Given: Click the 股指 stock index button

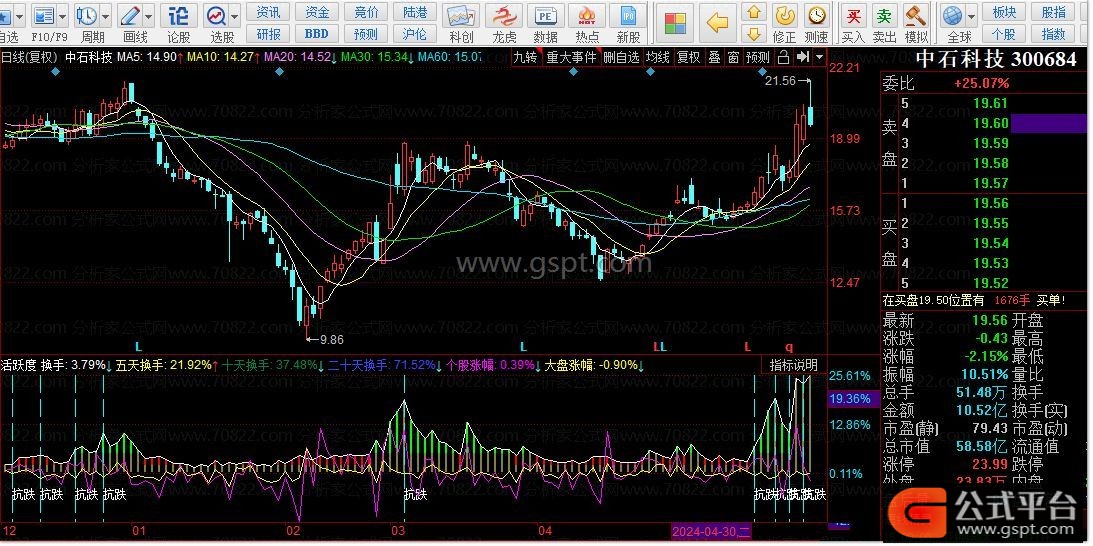Looking at the screenshot, I should pyautogui.click(x=1053, y=12).
